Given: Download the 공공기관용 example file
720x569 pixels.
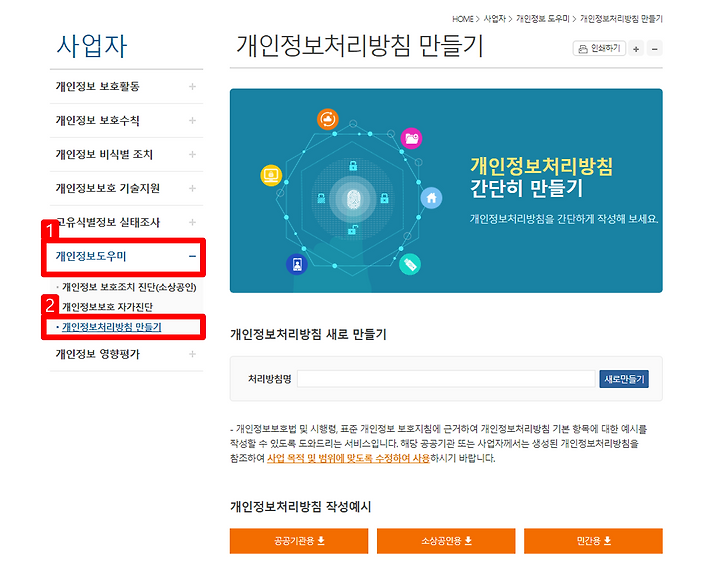Looking at the screenshot, I should point(298,541).
